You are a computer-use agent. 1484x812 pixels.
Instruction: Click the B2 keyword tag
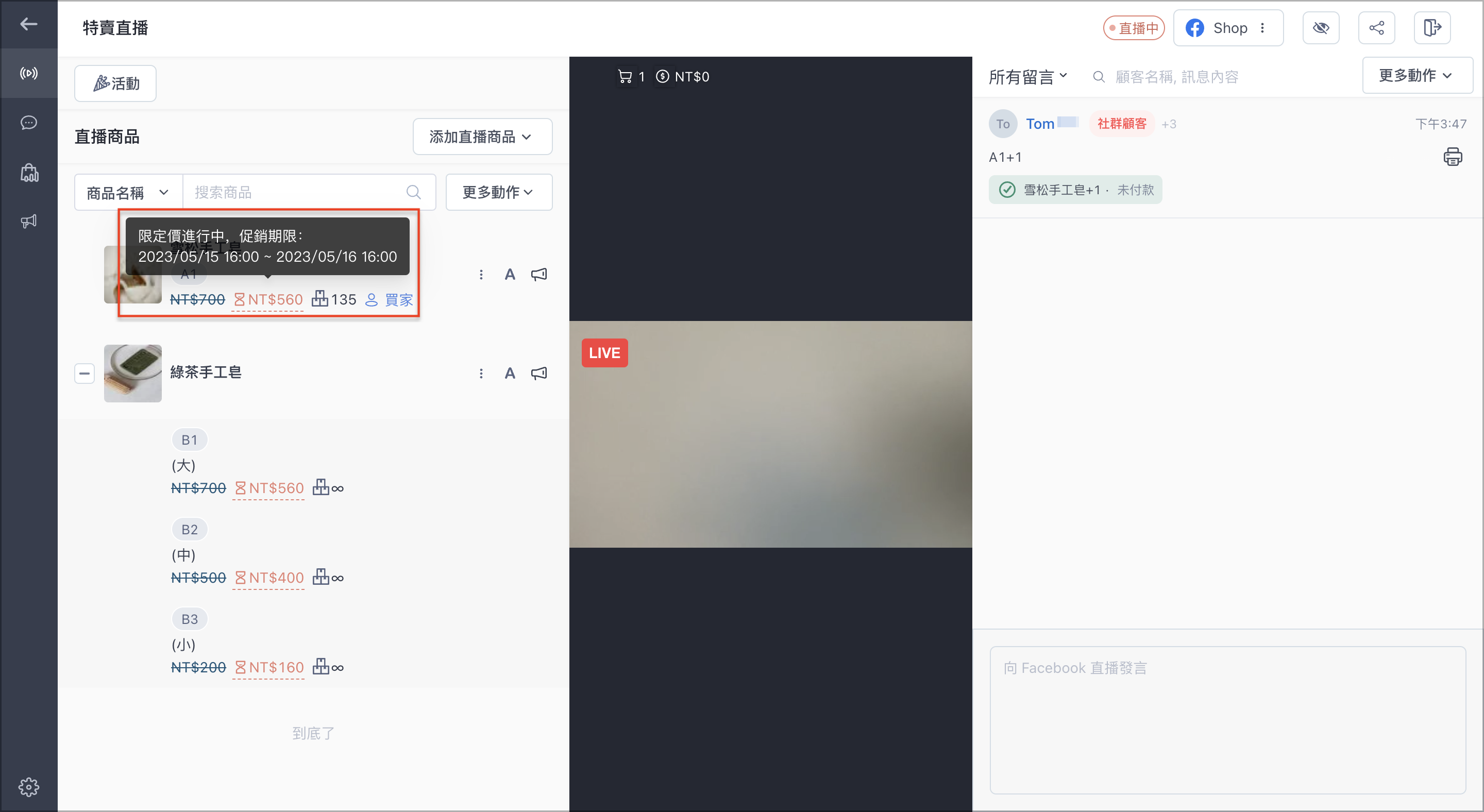[x=190, y=530]
